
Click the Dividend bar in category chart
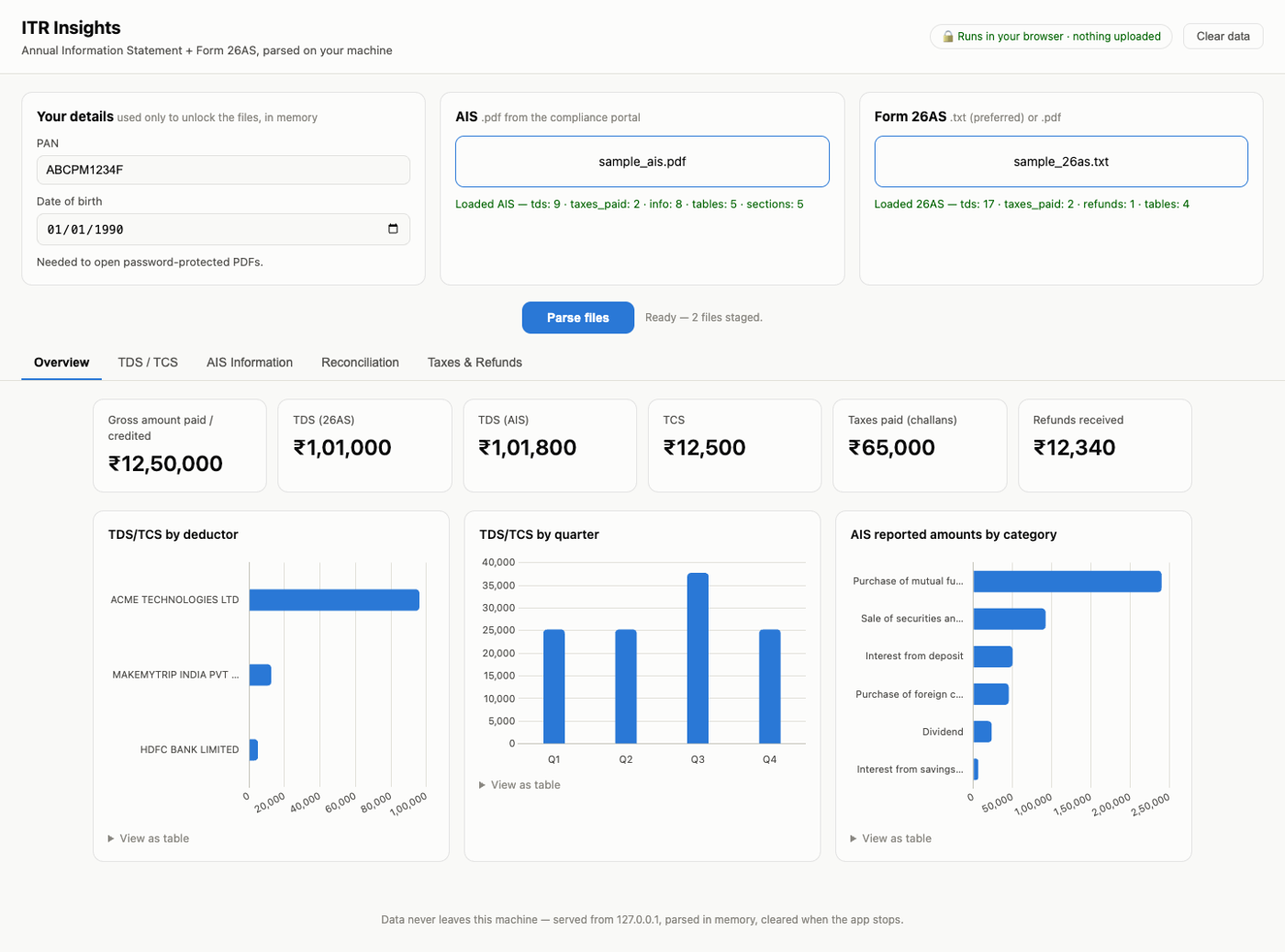(982, 732)
